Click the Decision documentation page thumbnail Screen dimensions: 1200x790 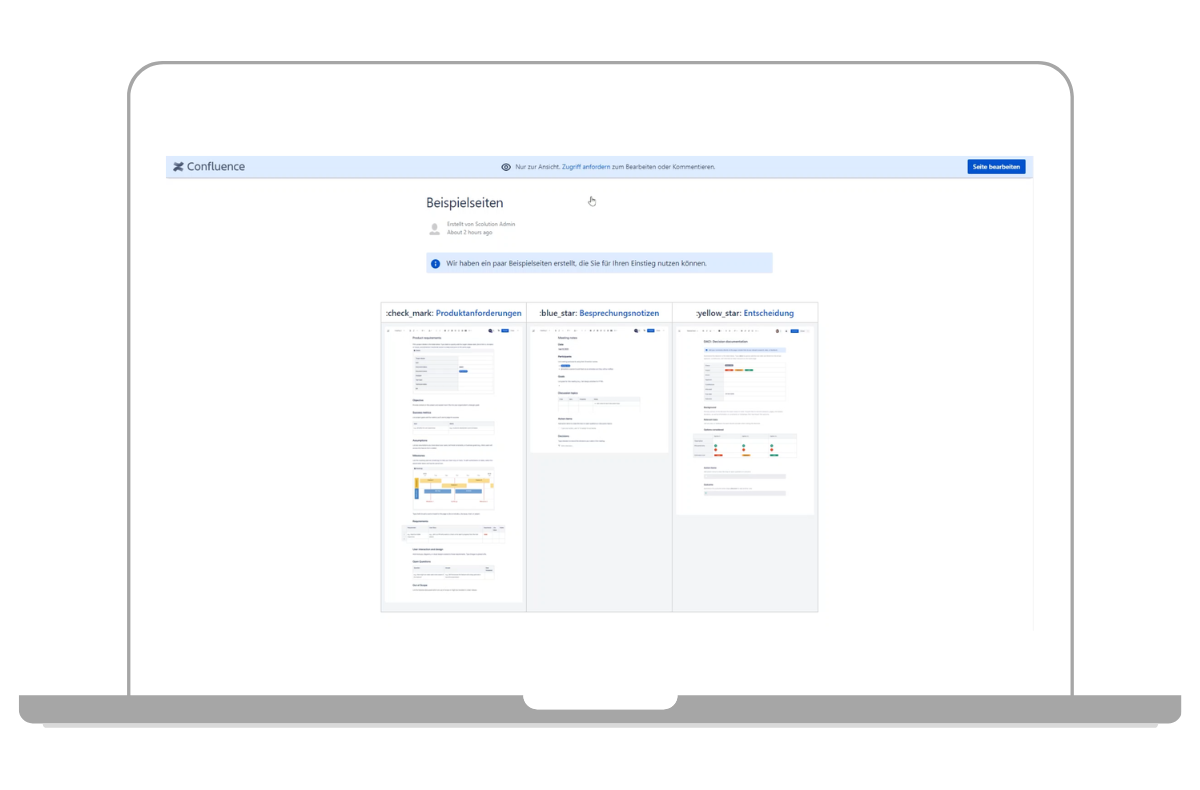(745, 420)
